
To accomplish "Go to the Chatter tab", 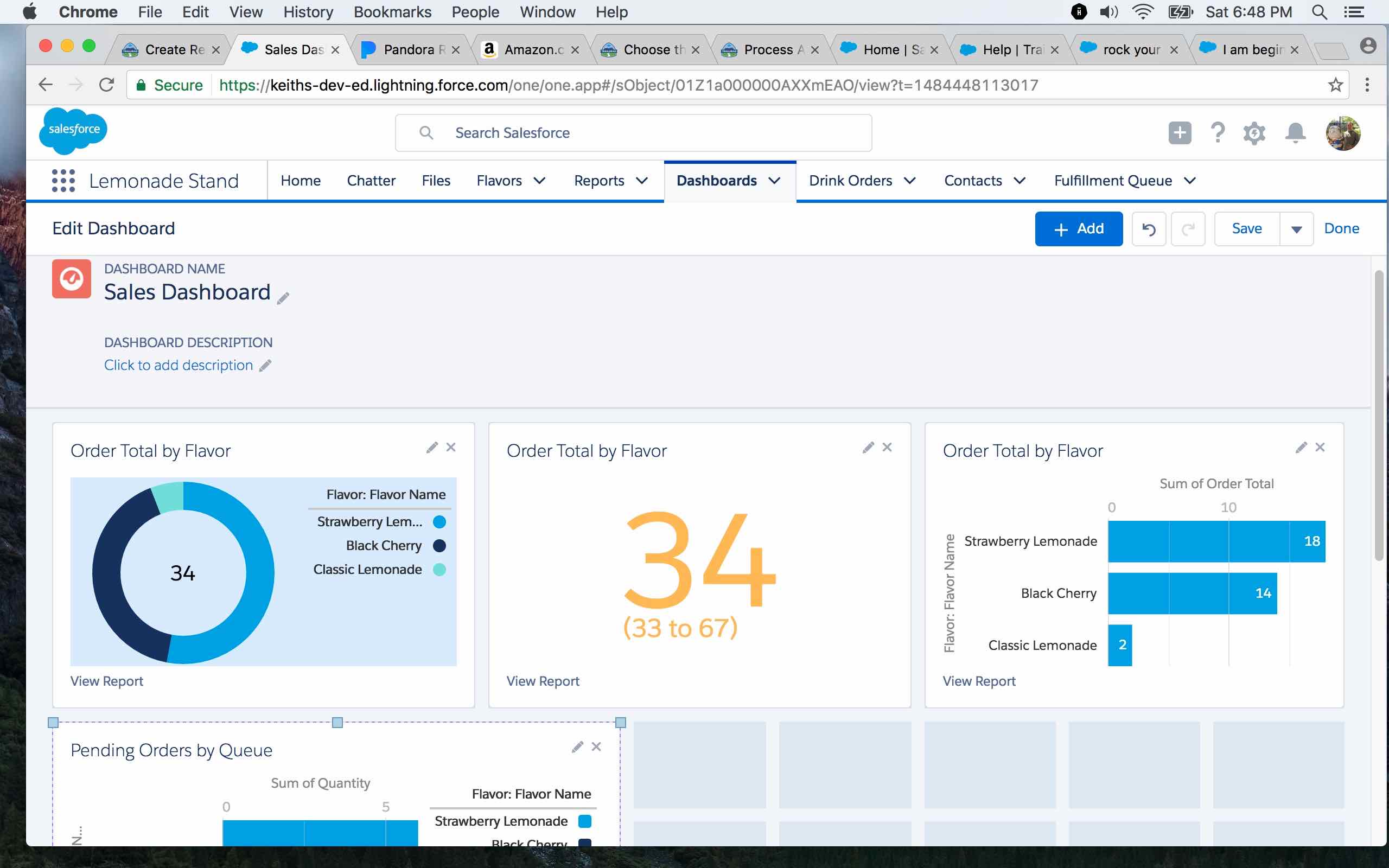I will pyautogui.click(x=371, y=181).
